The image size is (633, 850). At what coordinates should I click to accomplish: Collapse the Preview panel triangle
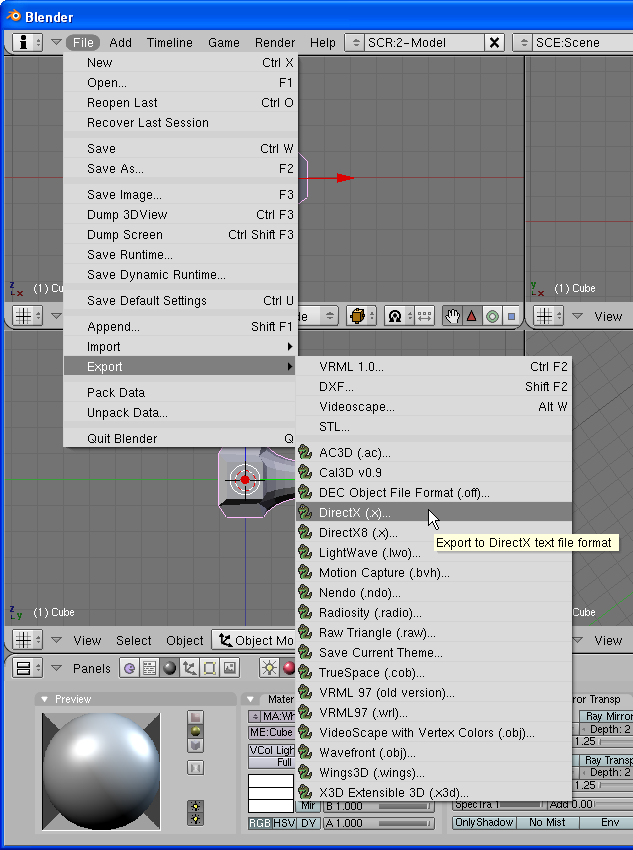[45, 699]
